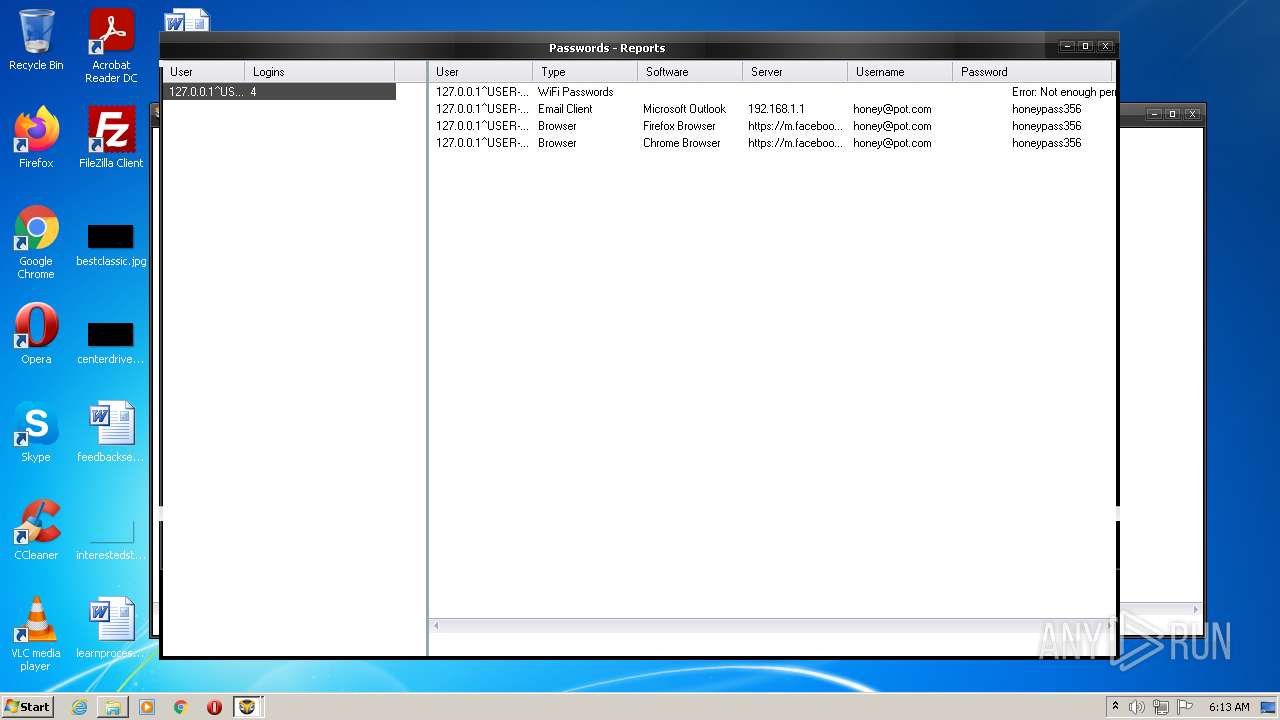Click Chrome icon in the taskbar

(181, 707)
